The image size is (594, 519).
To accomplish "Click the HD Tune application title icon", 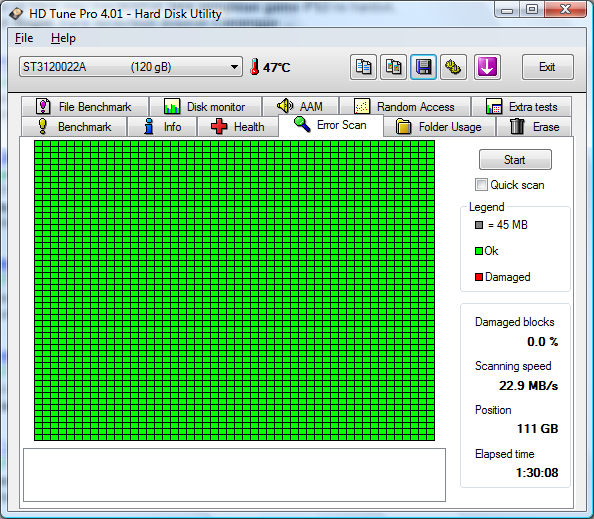I will pyautogui.click(x=16, y=14).
